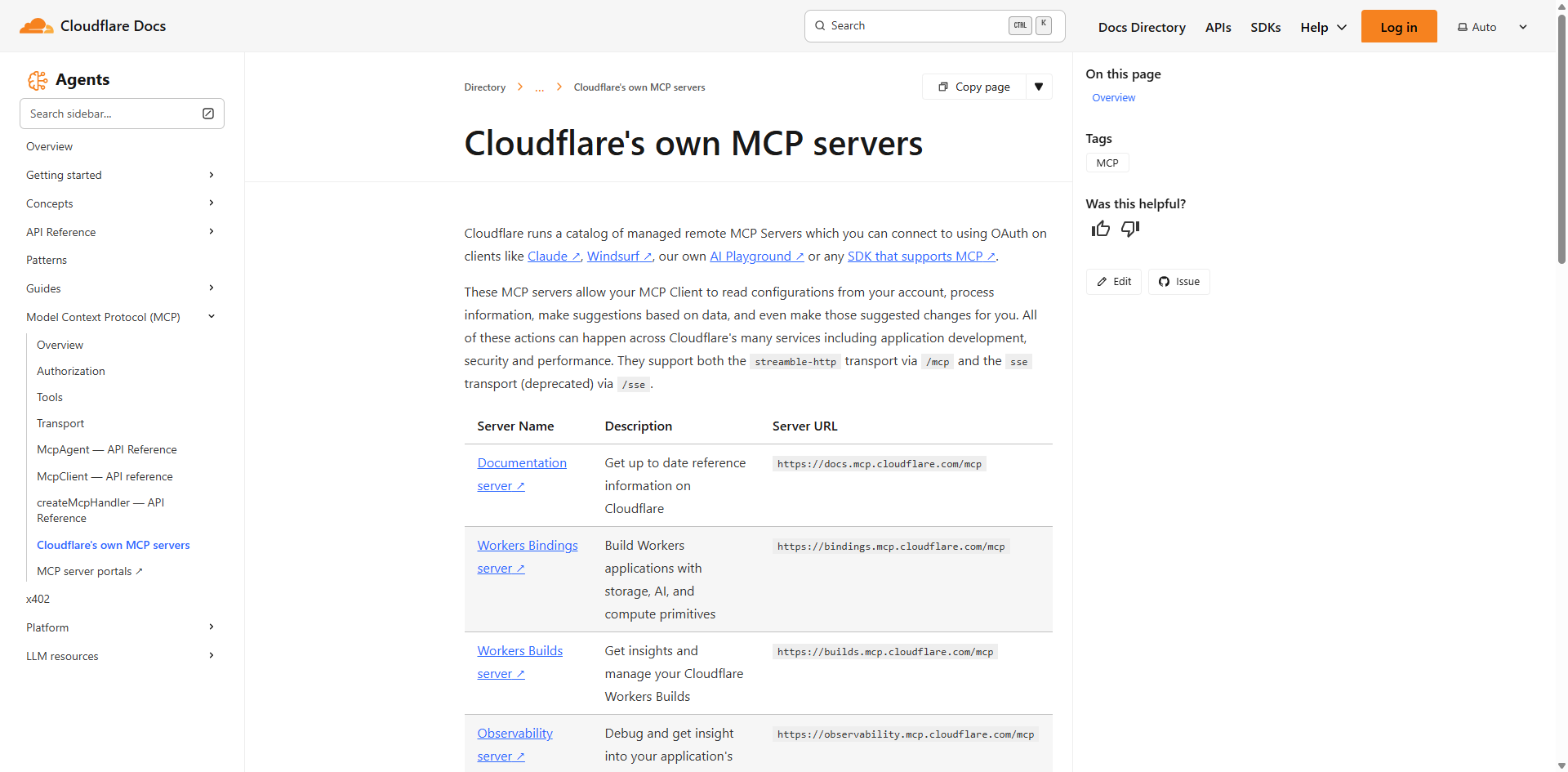Click the sidebar search shortcut icon
This screenshot has height=772, width=1568.
207,114
